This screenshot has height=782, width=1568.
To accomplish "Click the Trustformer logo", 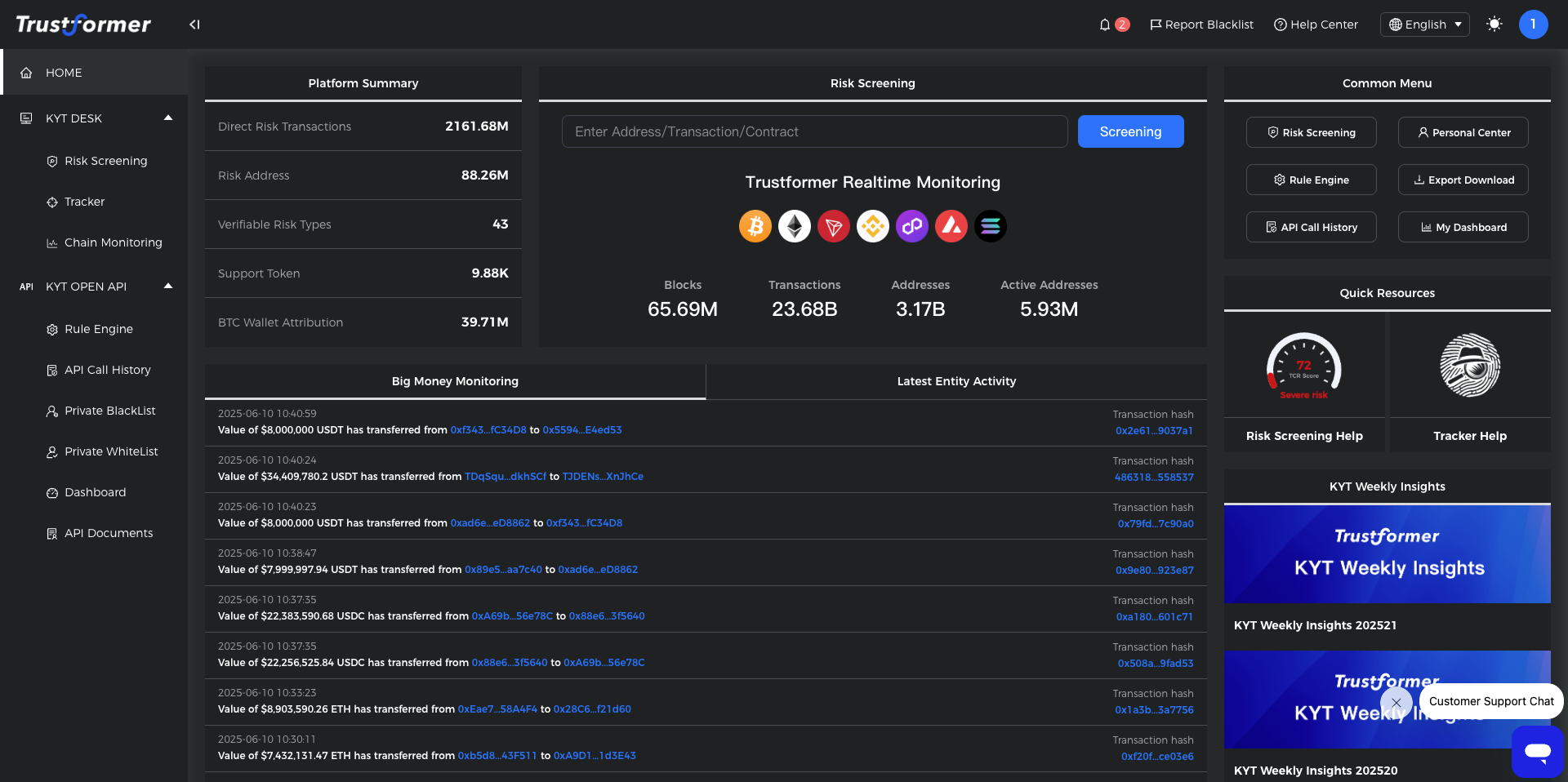I will [83, 24].
